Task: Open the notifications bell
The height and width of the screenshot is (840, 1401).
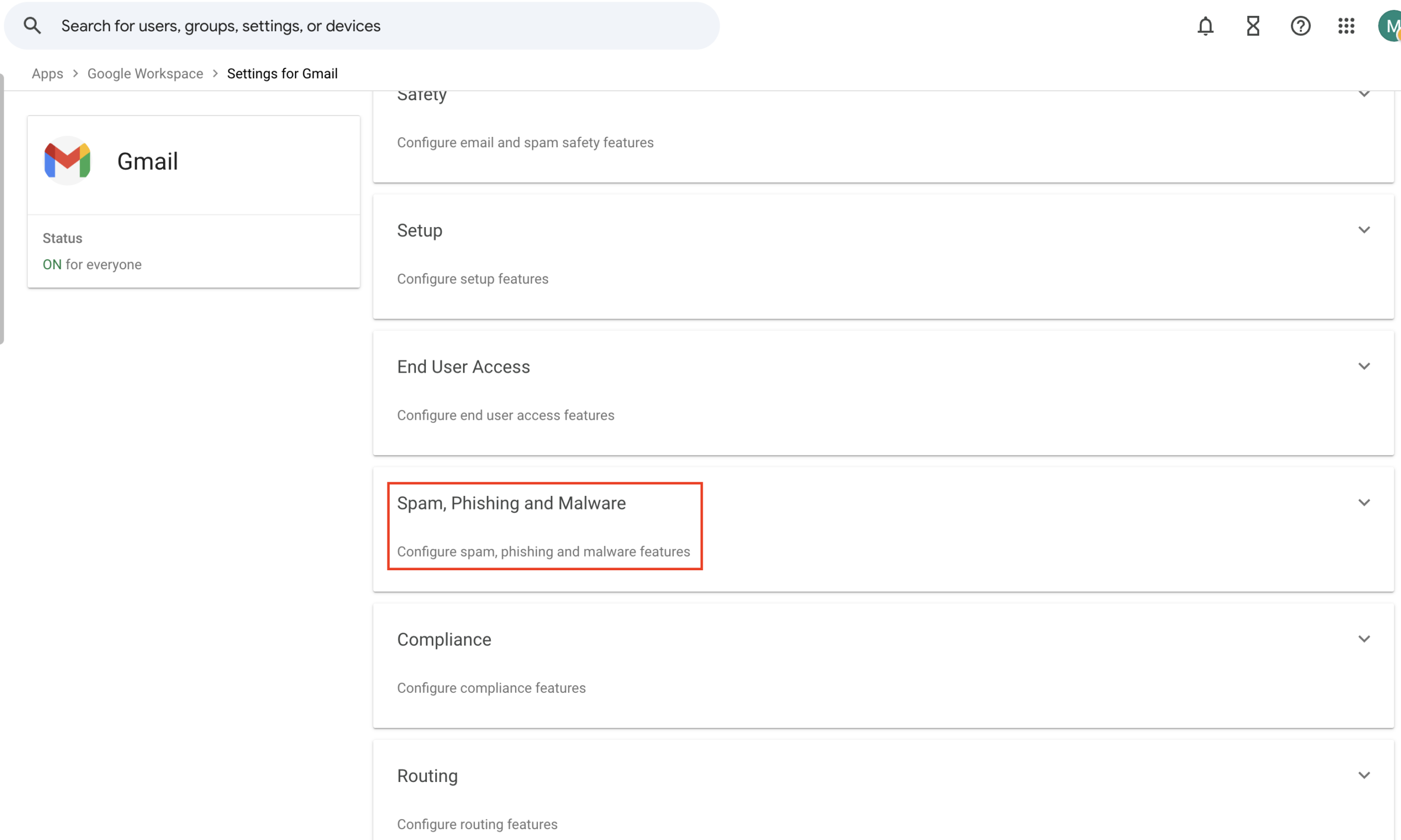Action: coord(1205,26)
